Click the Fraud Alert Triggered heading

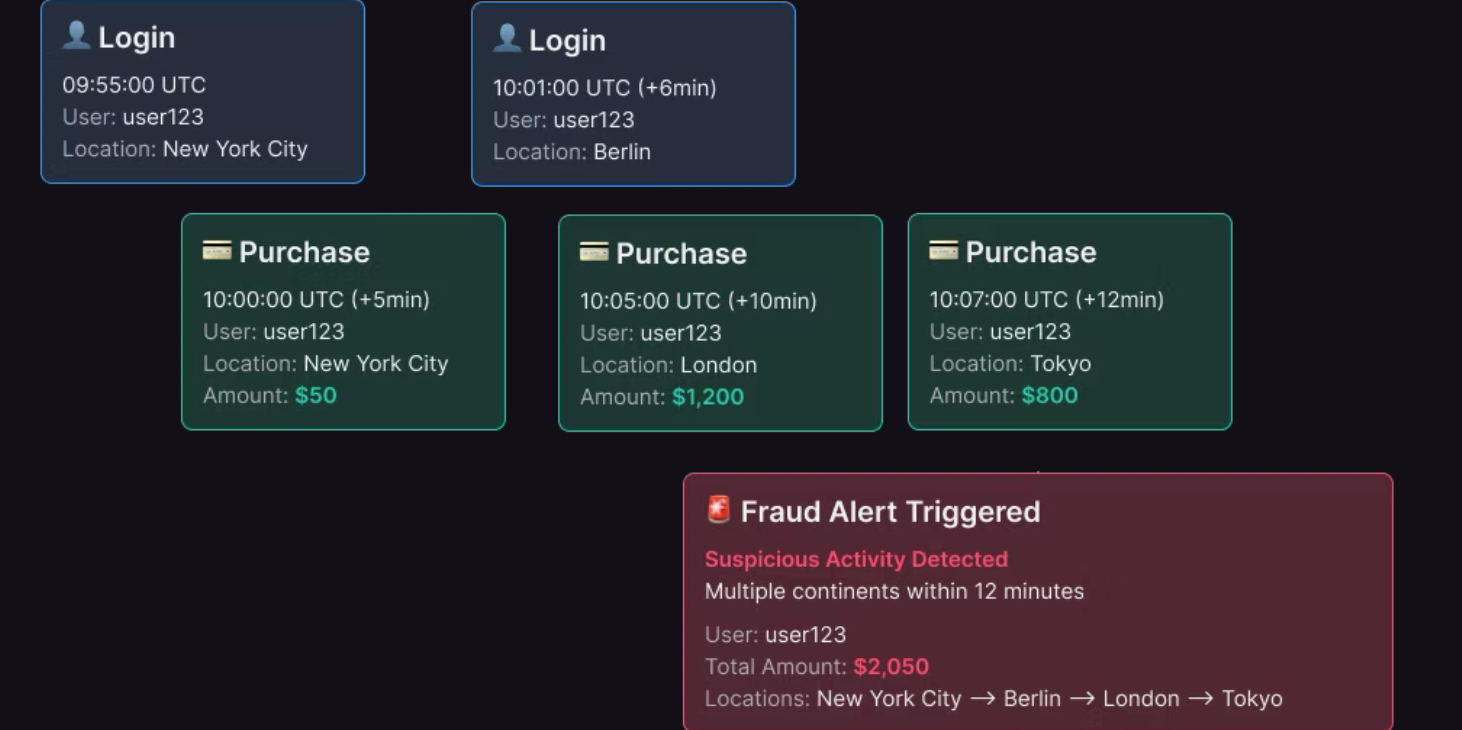click(x=890, y=512)
